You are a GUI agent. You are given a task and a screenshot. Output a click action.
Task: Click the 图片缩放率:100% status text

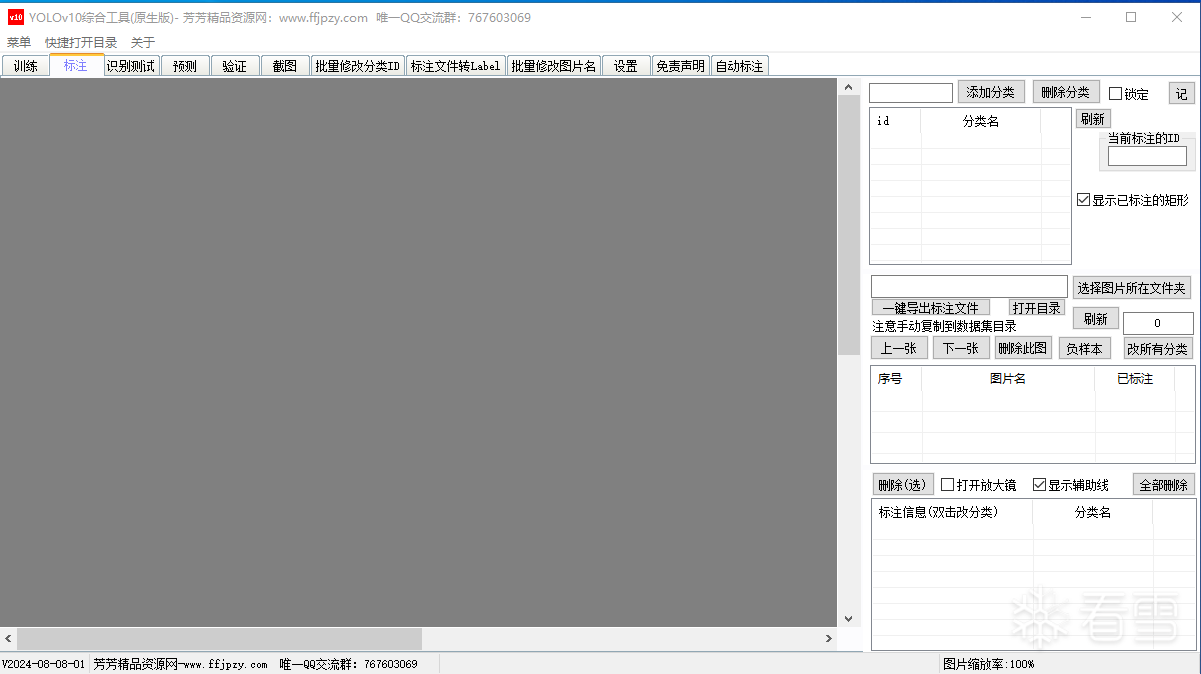[x=989, y=664]
